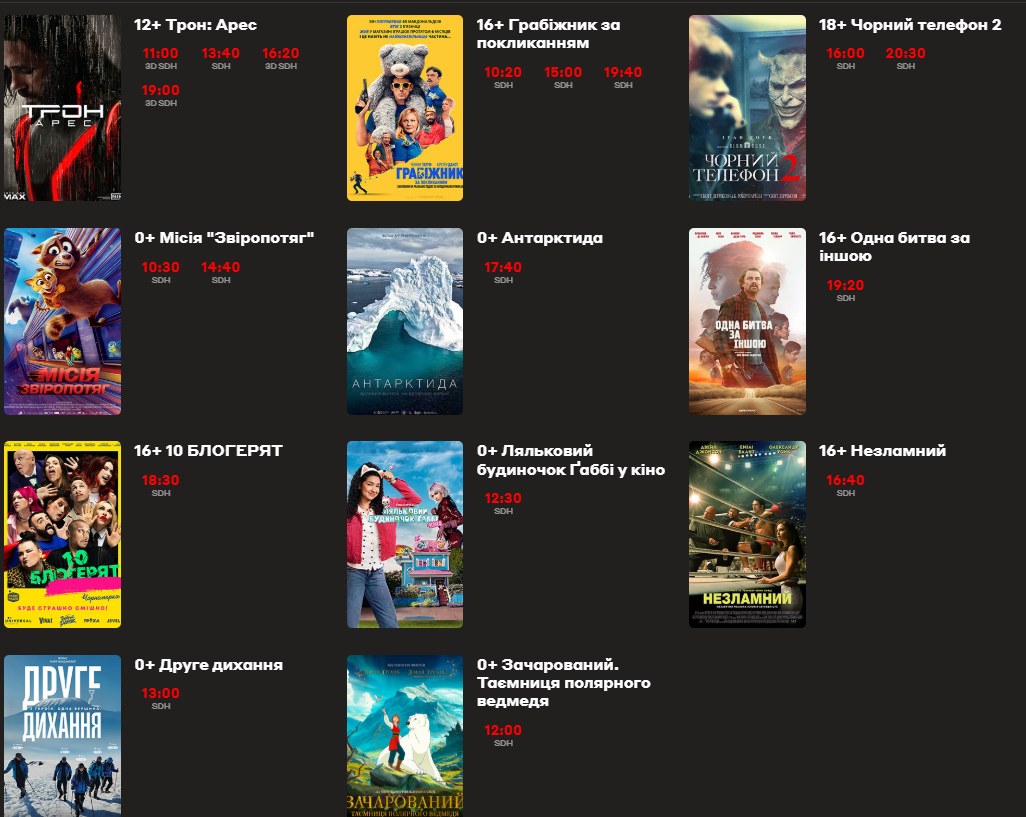Open Одна битва за іншою title link
This screenshot has width=1026, height=817.
tap(894, 247)
